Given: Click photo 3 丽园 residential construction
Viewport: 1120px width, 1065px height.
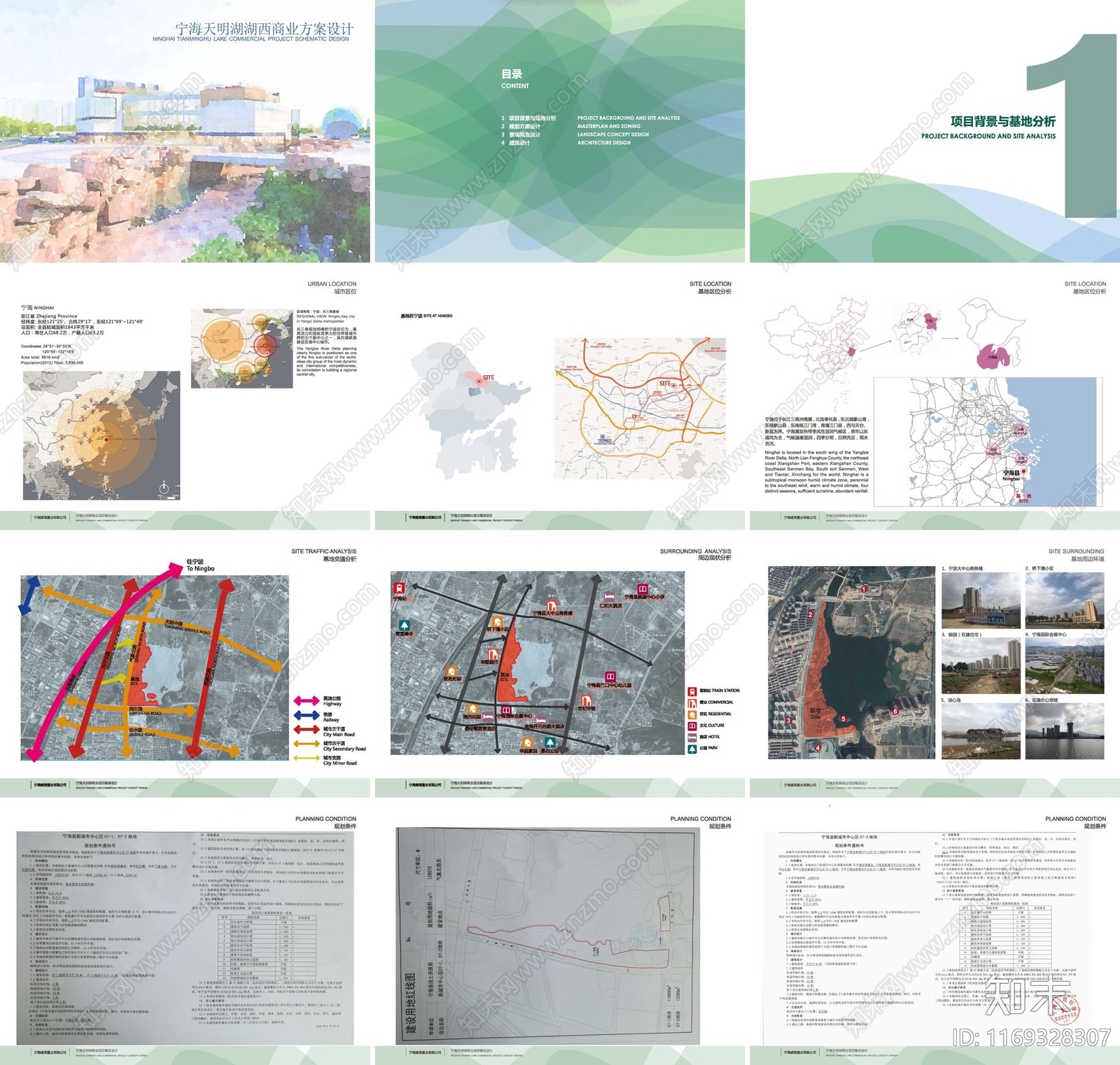Looking at the screenshot, I should click(981, 666).
